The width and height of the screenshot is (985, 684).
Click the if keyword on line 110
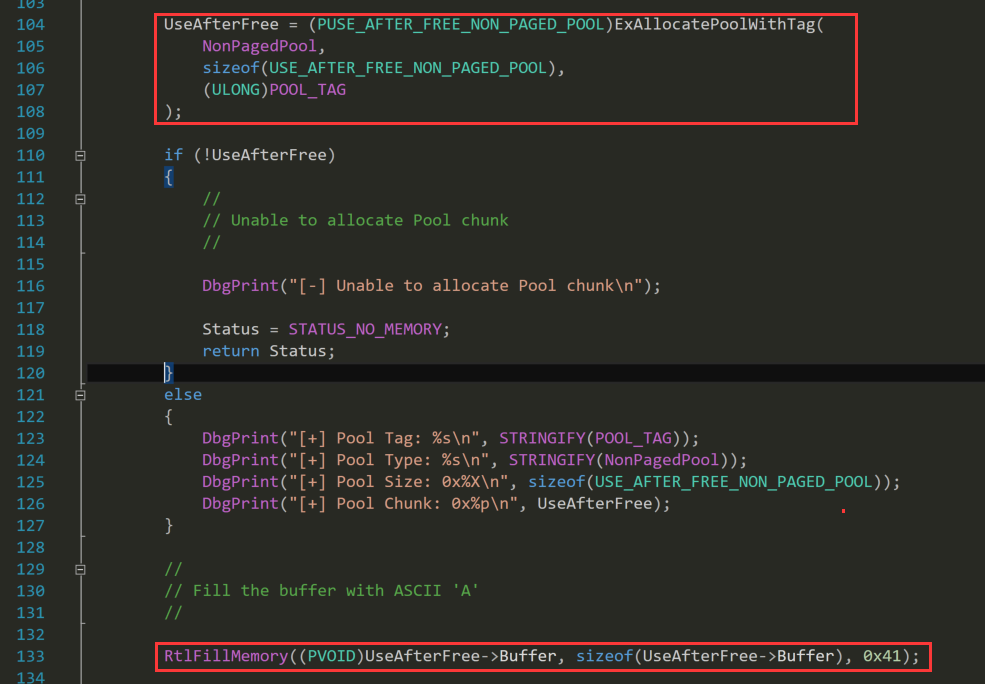coord(173,155)
